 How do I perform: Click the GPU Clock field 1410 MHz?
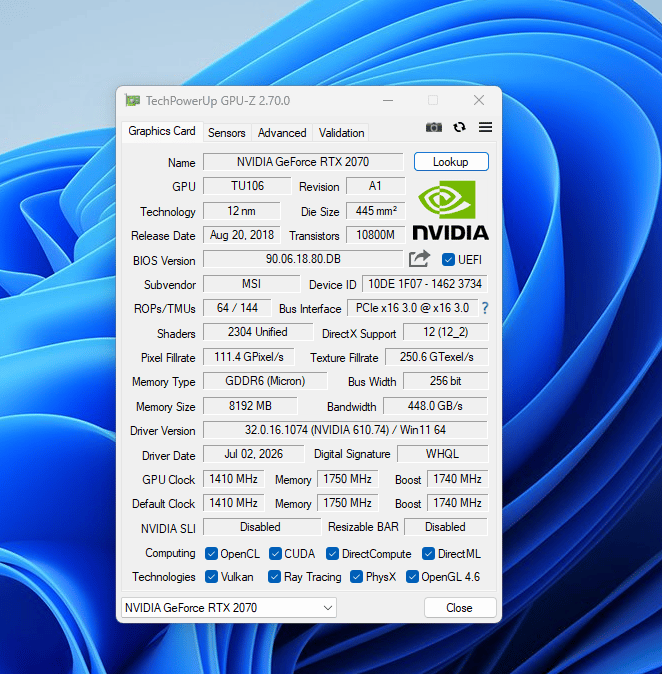[x=233, y=479]
